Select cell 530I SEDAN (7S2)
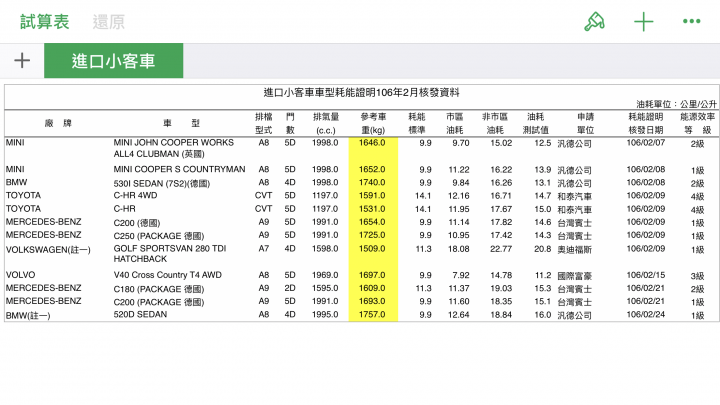This screenshot has height=405, width=720. pos(162,183)
